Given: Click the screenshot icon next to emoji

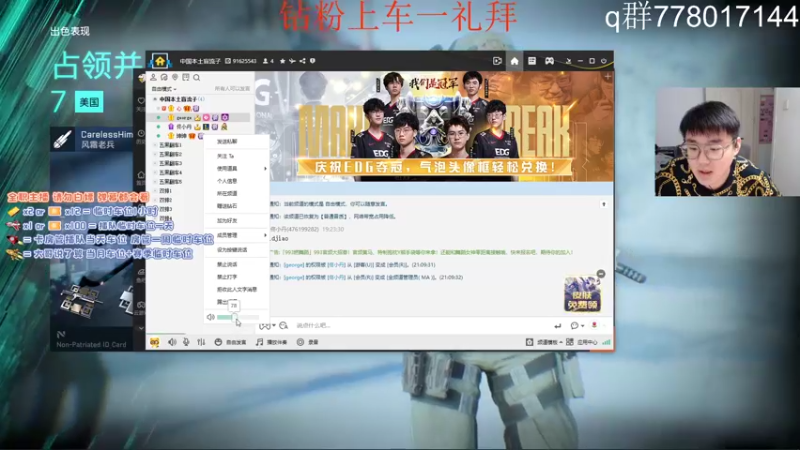Looking at the screenshot, I should (x=284, y=325).
